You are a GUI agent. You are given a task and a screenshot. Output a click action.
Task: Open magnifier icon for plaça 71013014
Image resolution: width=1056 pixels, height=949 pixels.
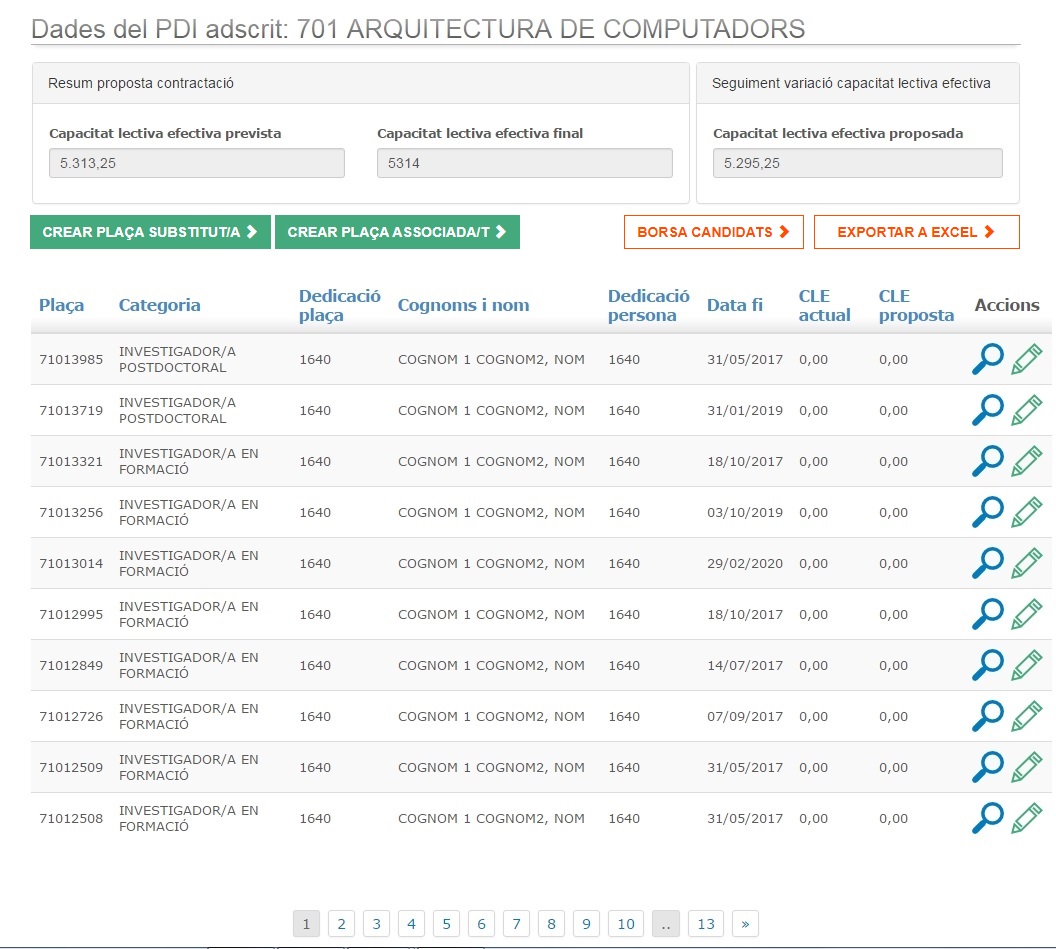[987, 563]
